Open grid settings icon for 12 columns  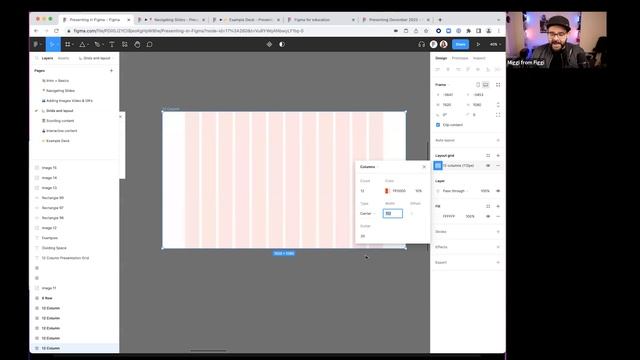point(438,165)
